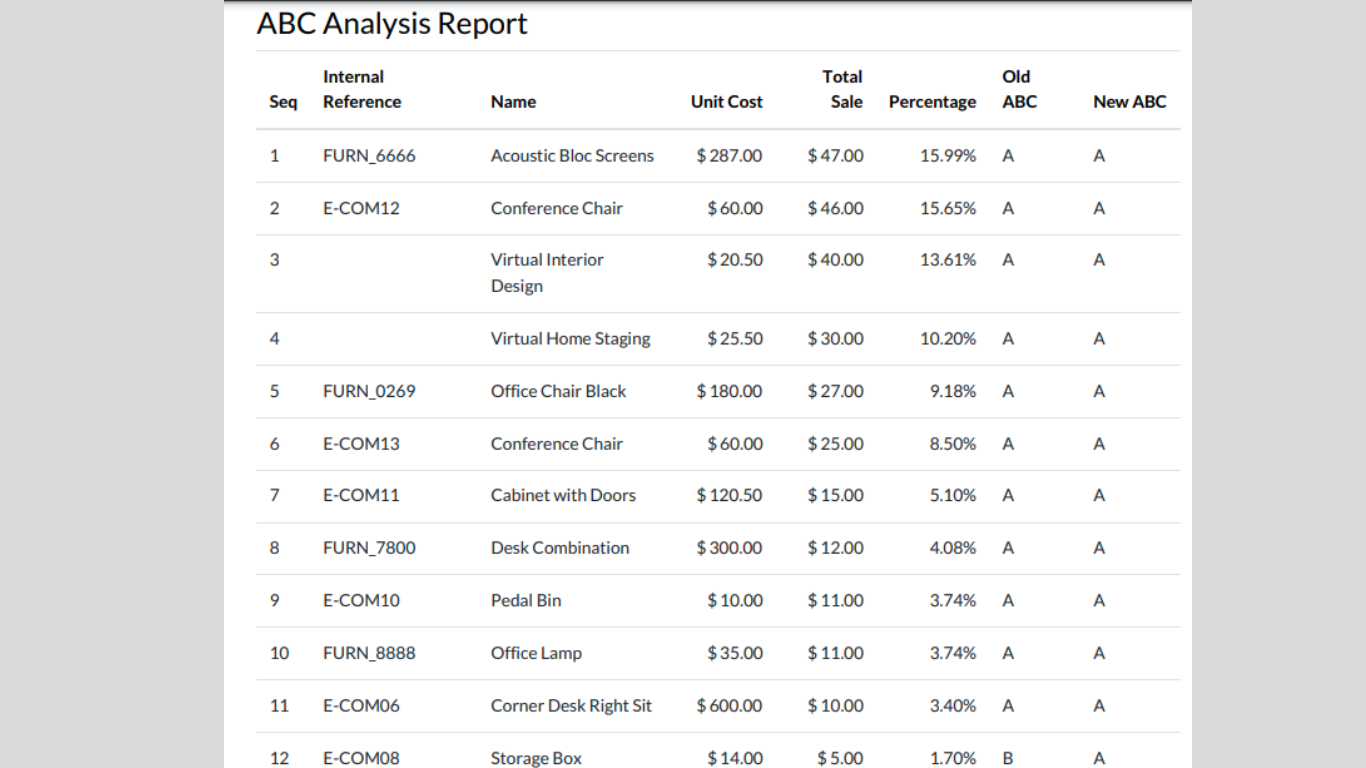This screenshot has height=768, width=1366.
Task: Click the Total Sale column header
Action: pos(842,89)
